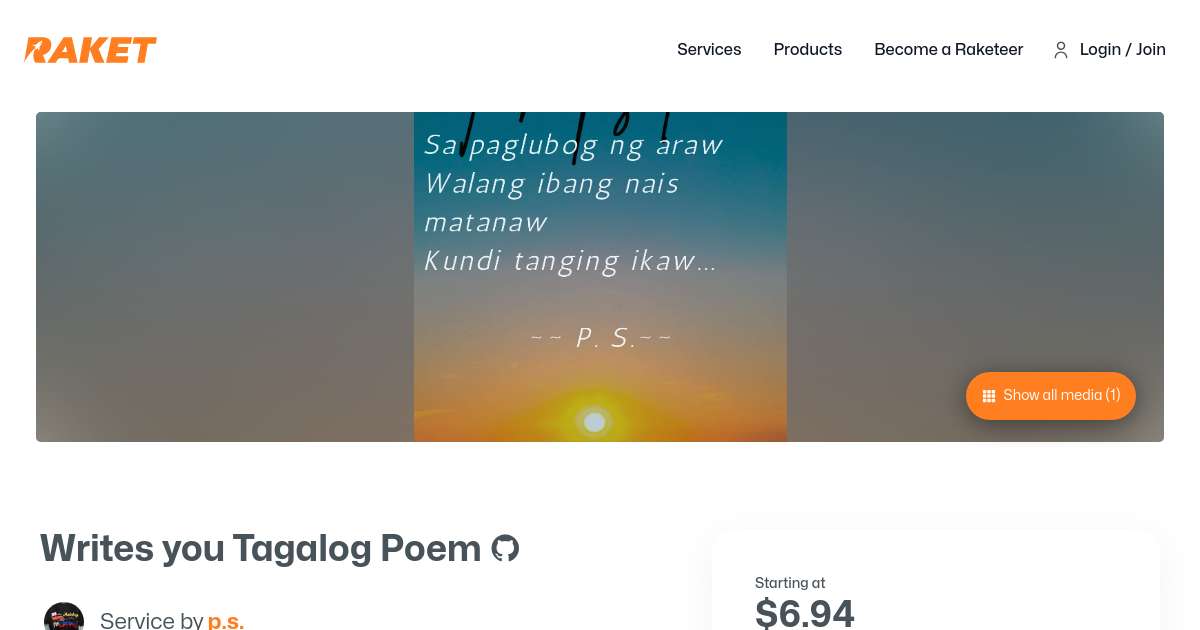Open the Products menu
The image size is (1200, 630).
coord(807,50)
